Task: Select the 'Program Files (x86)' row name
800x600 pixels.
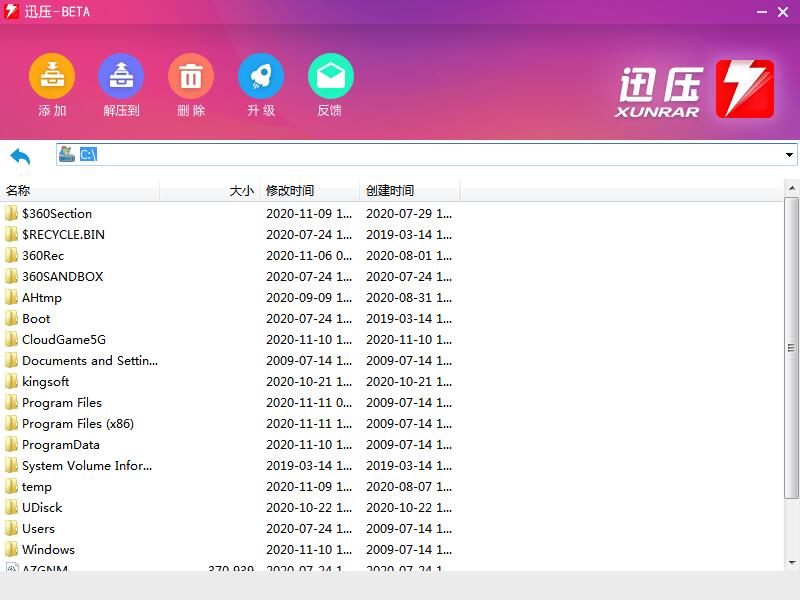Action: [78, 423]
